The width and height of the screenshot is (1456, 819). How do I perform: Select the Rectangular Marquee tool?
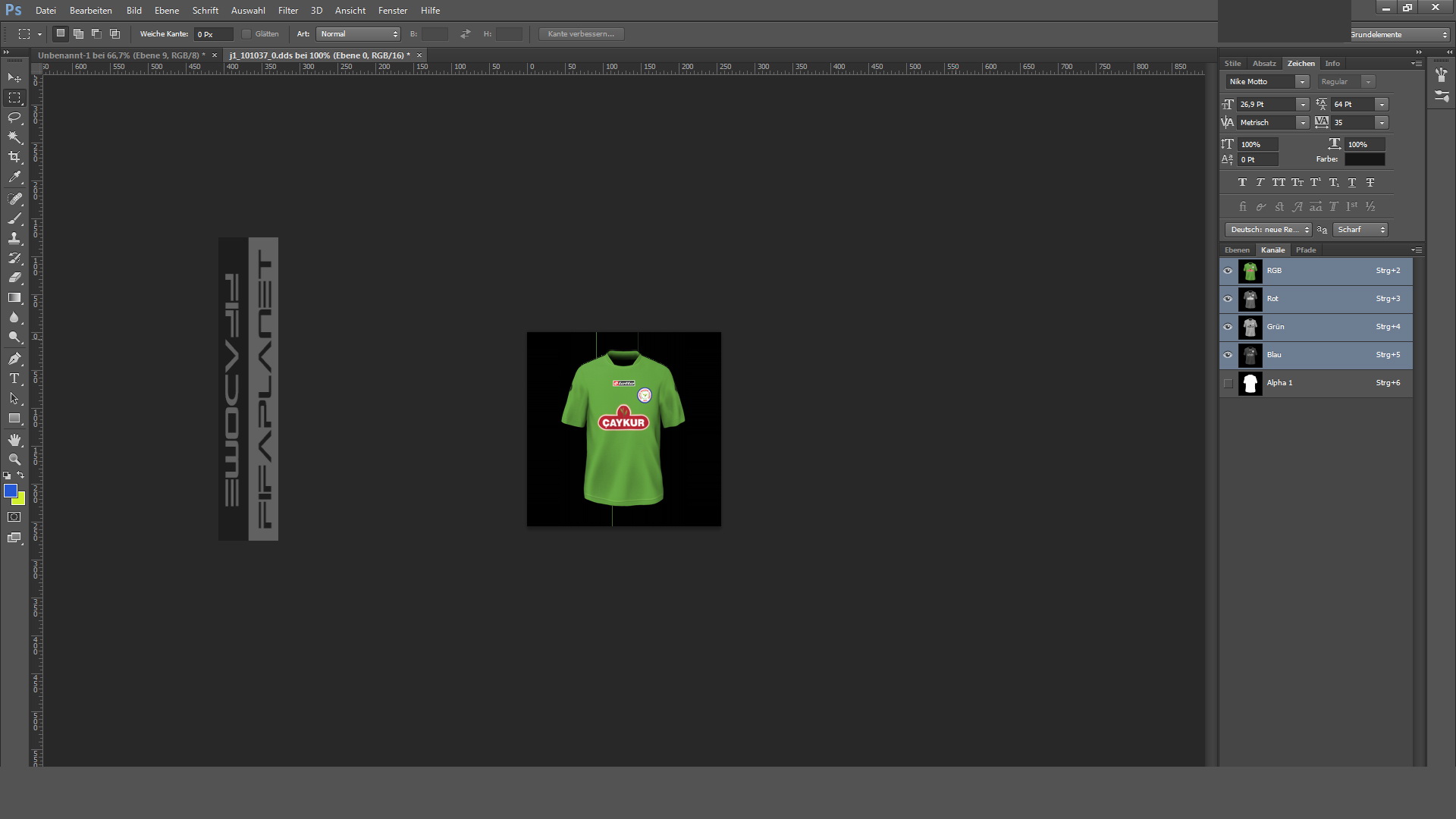click(x=14, y=98)
